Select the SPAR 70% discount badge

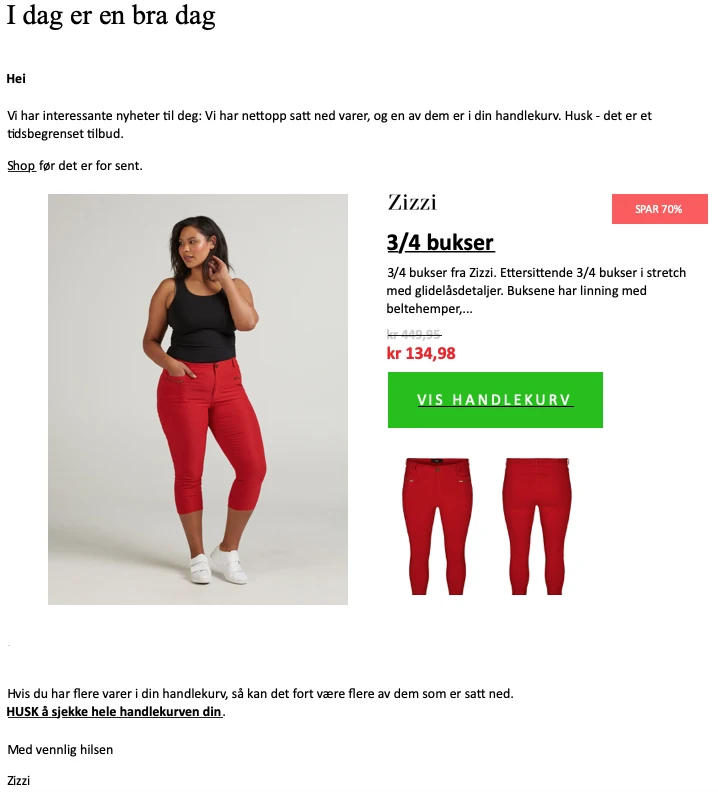[659, 209]
